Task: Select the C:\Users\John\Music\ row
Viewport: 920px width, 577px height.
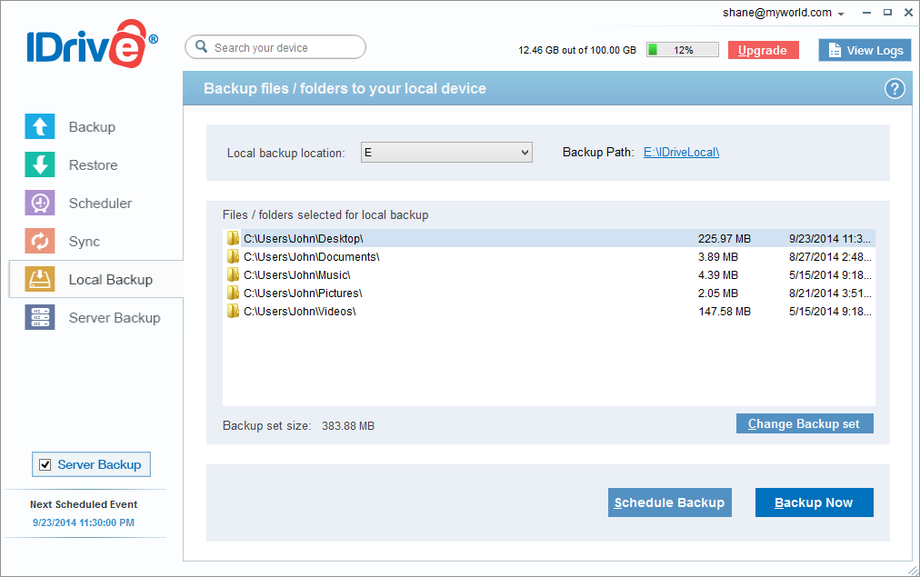Action: click(549, 275)
